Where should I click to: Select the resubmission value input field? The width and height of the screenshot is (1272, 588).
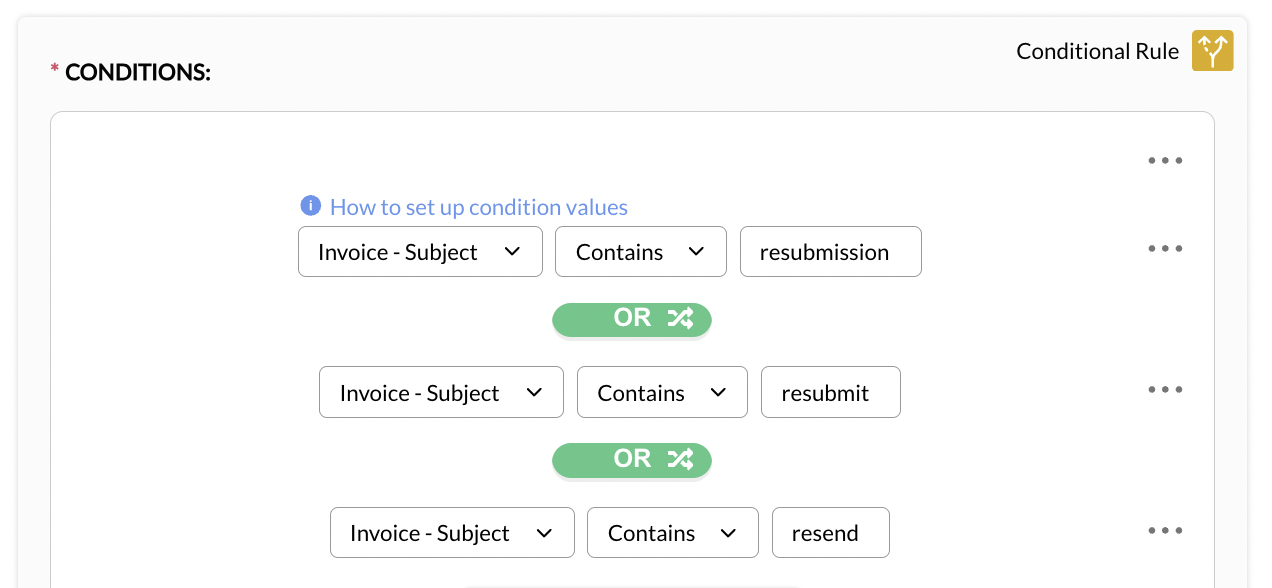(831, 251)
